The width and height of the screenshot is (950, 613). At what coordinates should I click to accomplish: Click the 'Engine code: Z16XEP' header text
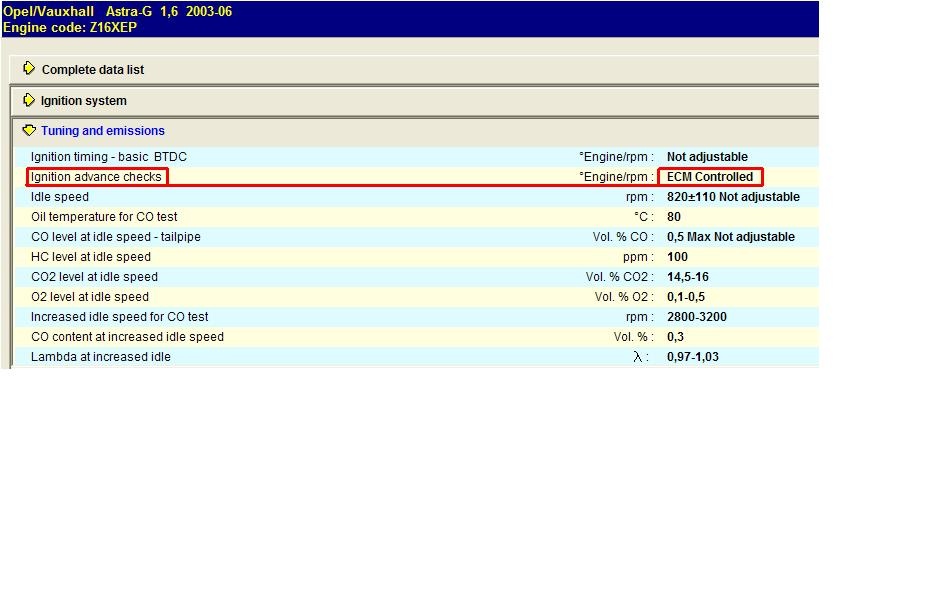[70, 27]
